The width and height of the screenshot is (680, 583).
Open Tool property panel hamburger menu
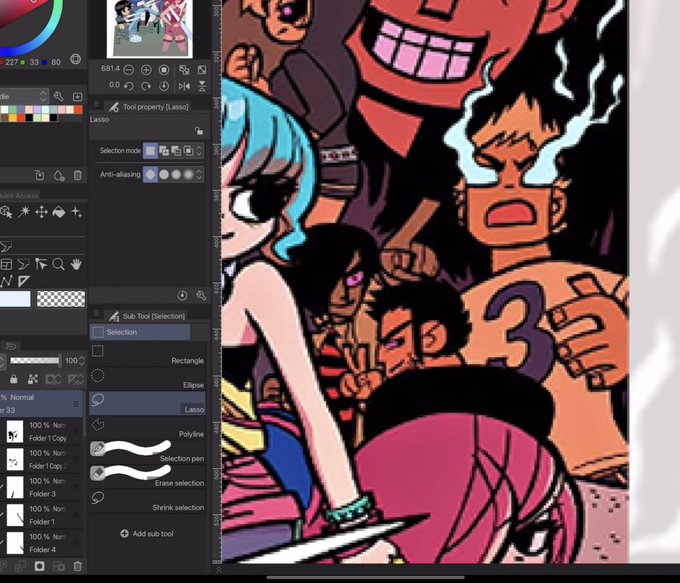(96, 104)
